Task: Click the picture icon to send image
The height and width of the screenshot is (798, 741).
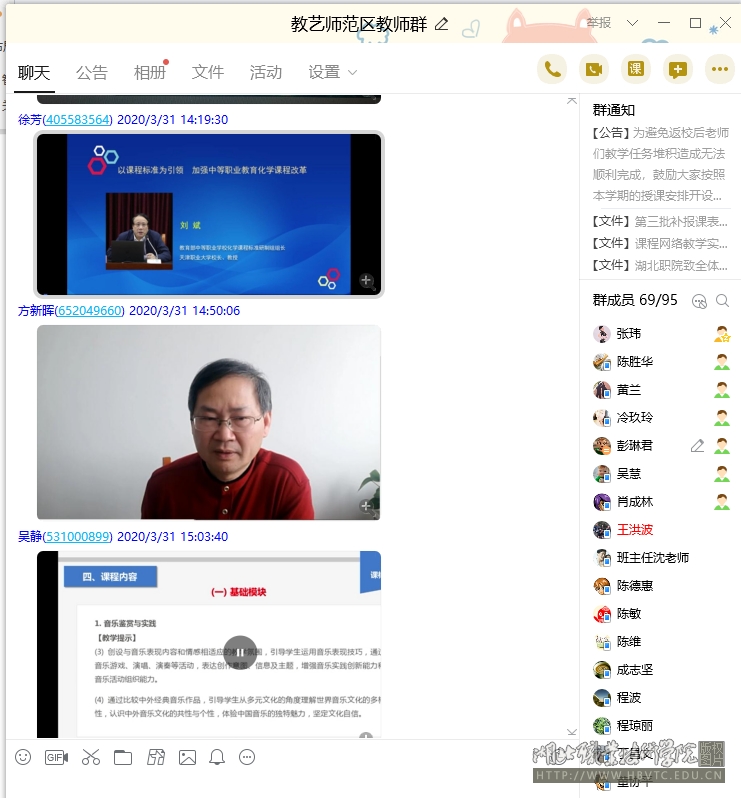Action: pyautogui.click(x=187, y=757)
